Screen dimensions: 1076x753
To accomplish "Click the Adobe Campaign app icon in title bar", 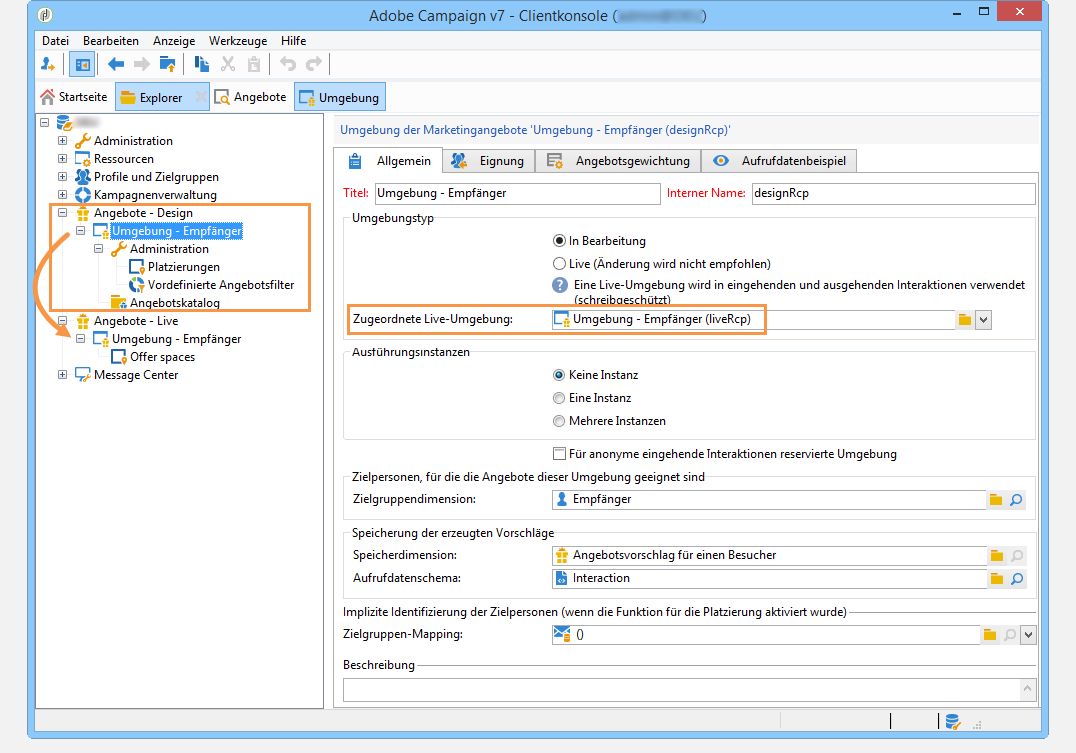I will (45, 14).
